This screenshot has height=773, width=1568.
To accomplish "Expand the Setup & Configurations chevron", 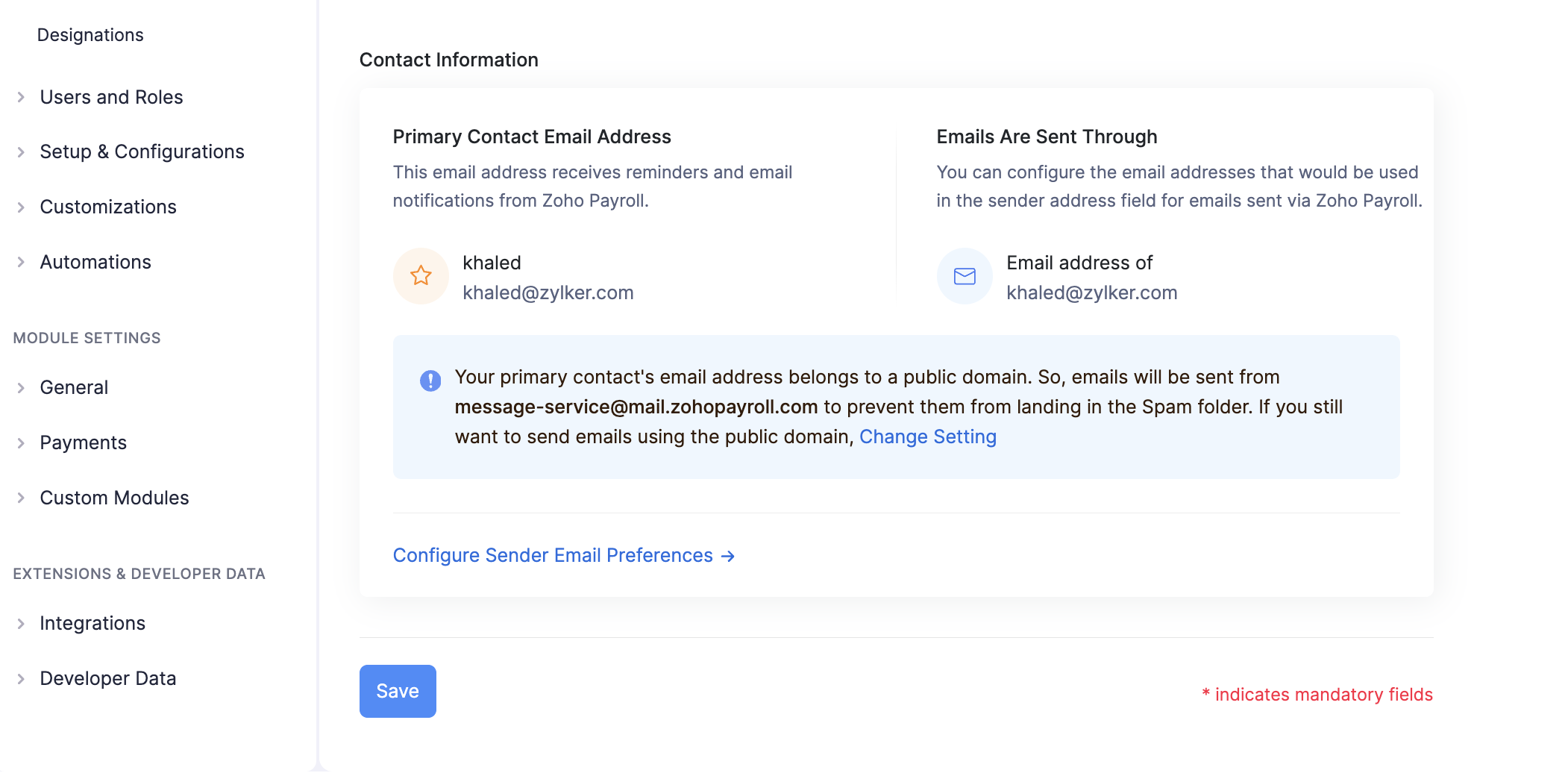I will [x=21, y=152].
